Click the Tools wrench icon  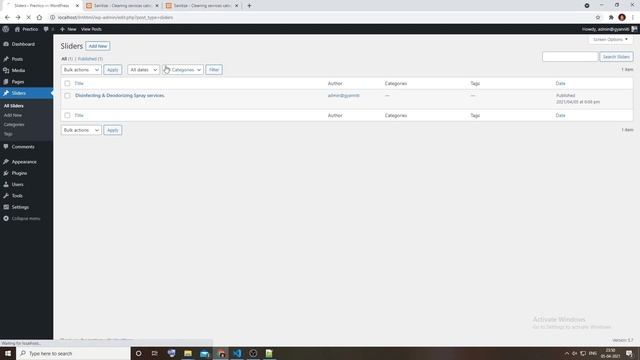(6, 196)
